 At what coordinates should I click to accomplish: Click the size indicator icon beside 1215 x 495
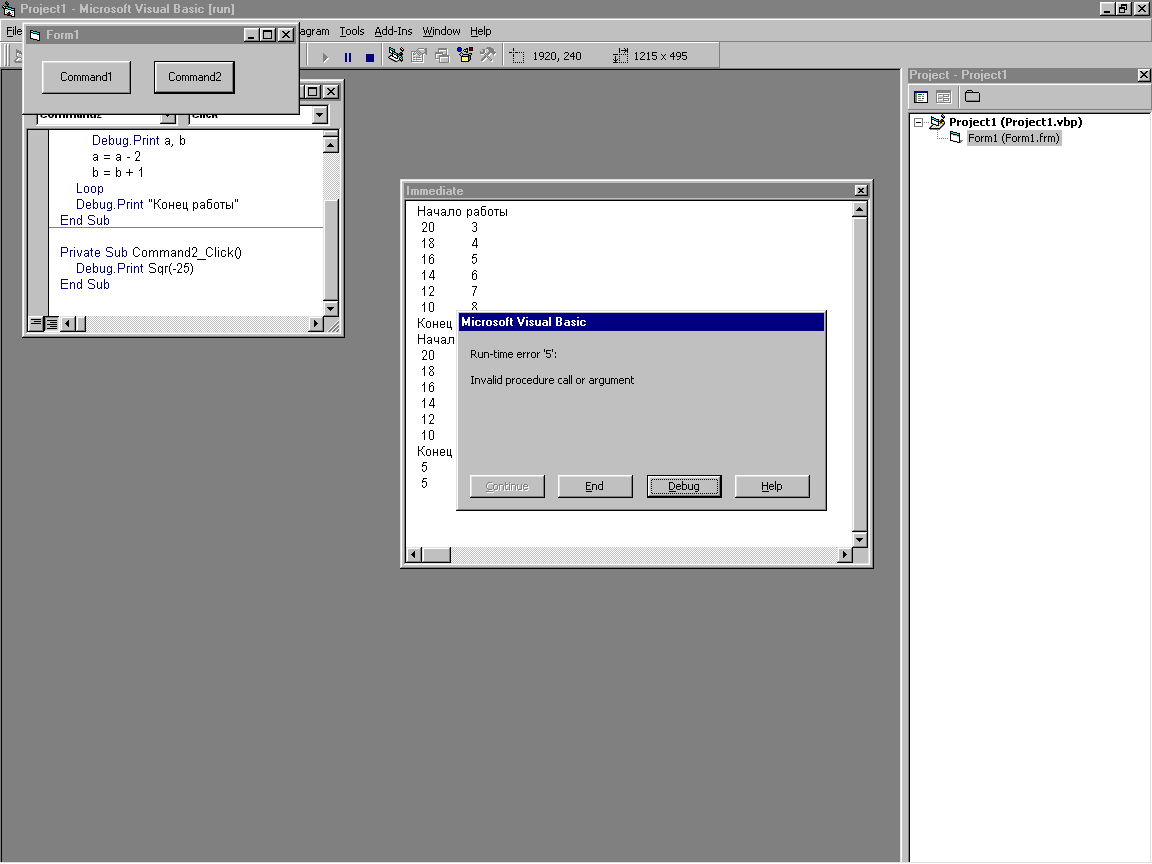621,57
